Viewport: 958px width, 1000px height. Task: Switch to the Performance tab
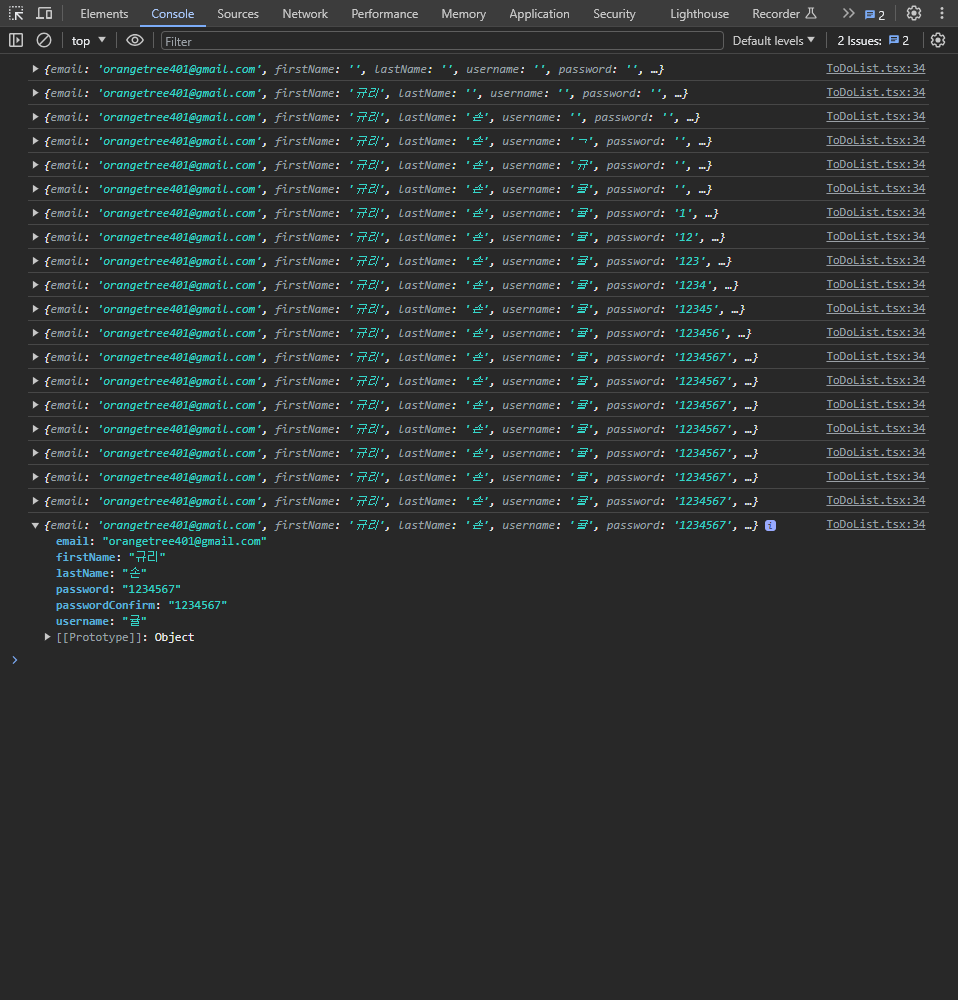[385, 13]
